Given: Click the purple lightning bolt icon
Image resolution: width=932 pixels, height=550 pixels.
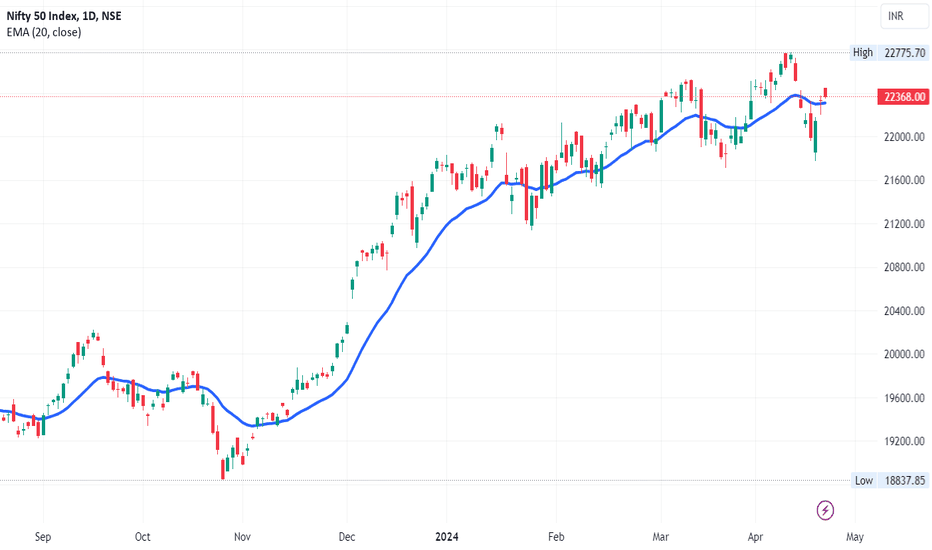Looking at the screenshot, I should coord(825,510).
